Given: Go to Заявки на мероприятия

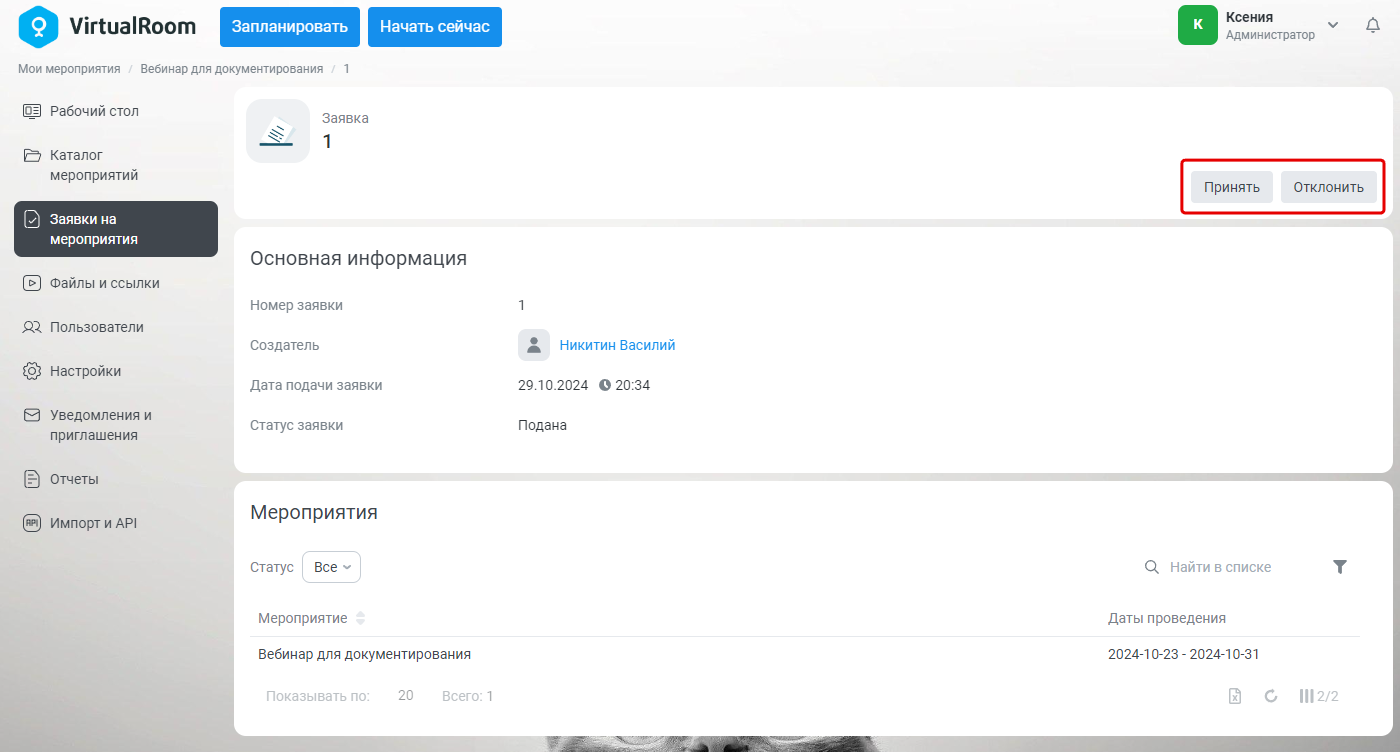Looking at the screenshot, I should (x=116, y=229).
